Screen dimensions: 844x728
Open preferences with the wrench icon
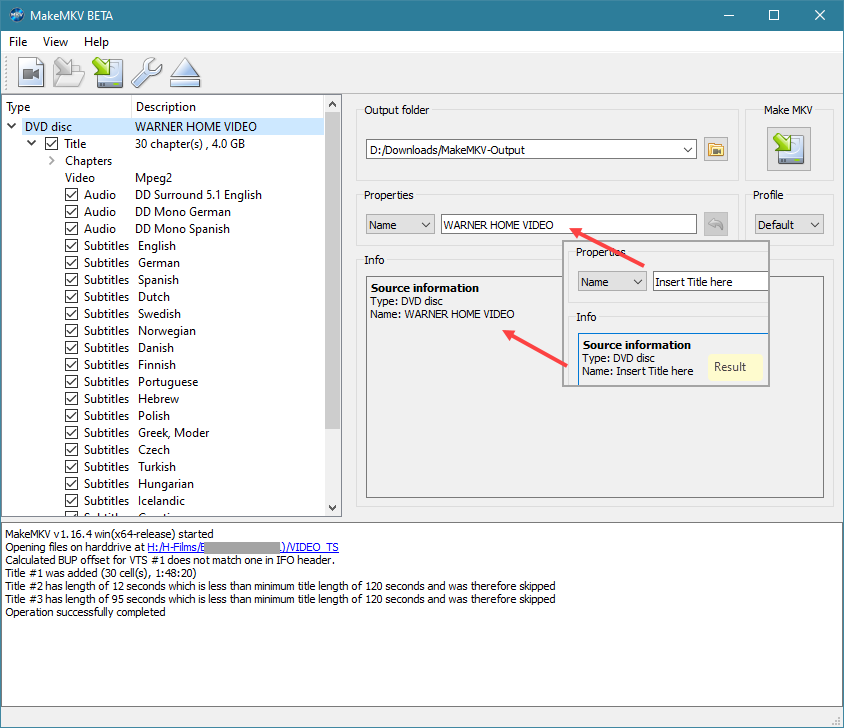point(146,72)
